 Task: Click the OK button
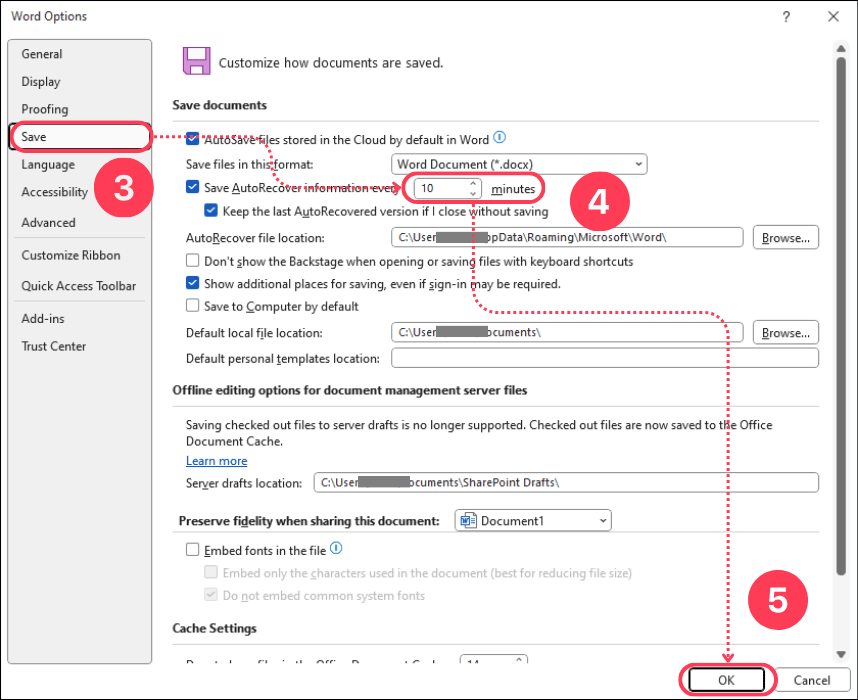pos(727,679)
